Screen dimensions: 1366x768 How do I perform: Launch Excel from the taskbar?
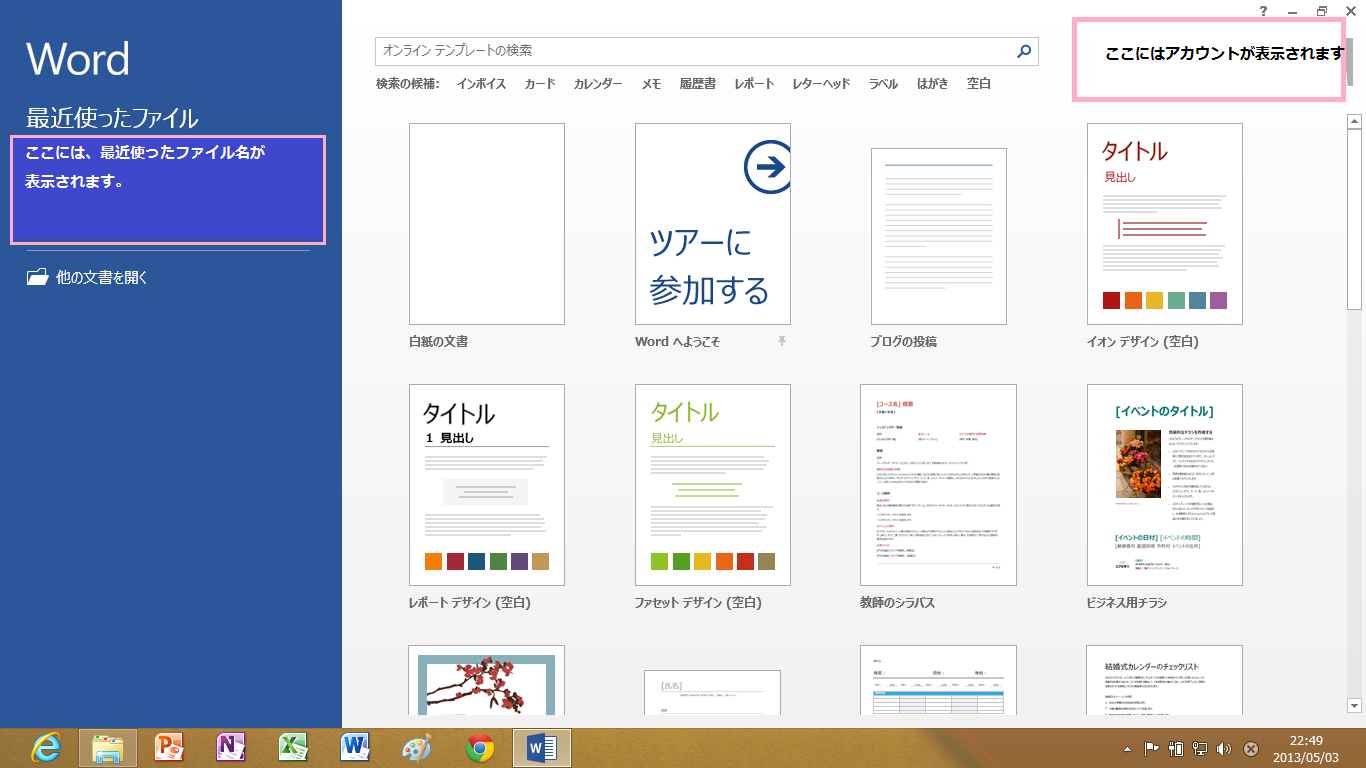coord(293,748)
